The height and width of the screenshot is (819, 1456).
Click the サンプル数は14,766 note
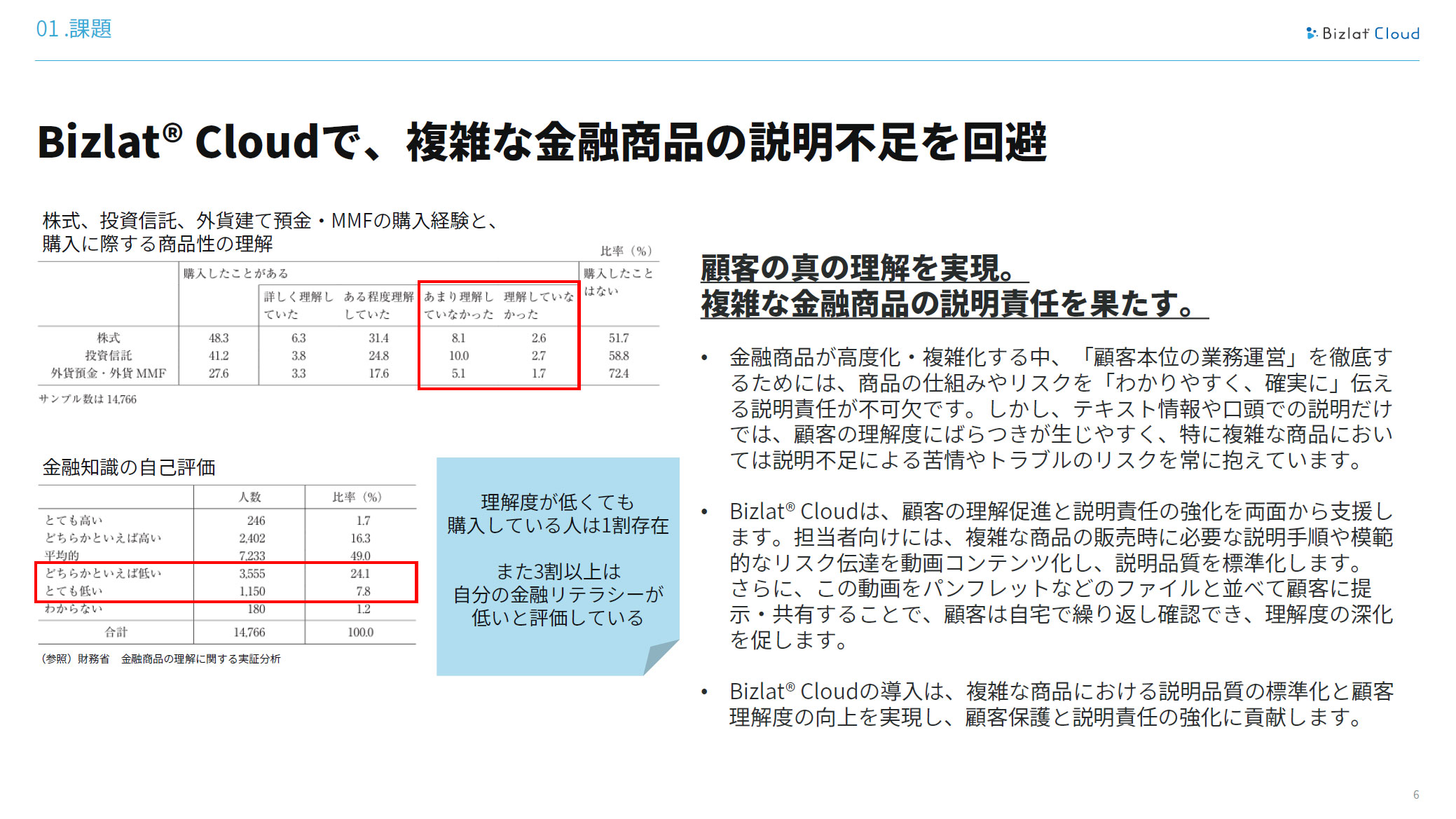88,399
